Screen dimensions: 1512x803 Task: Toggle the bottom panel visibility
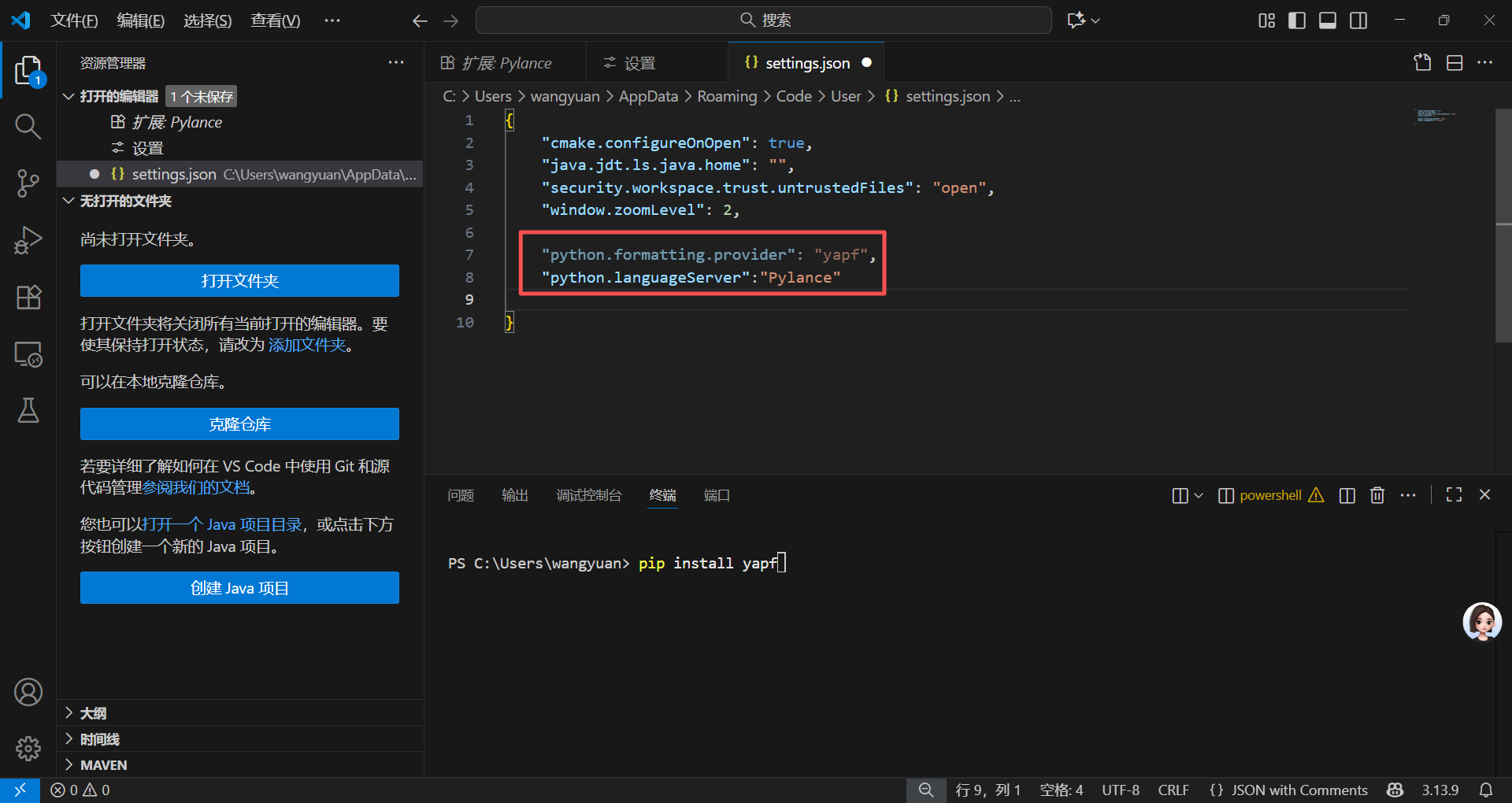[1328, 20]
